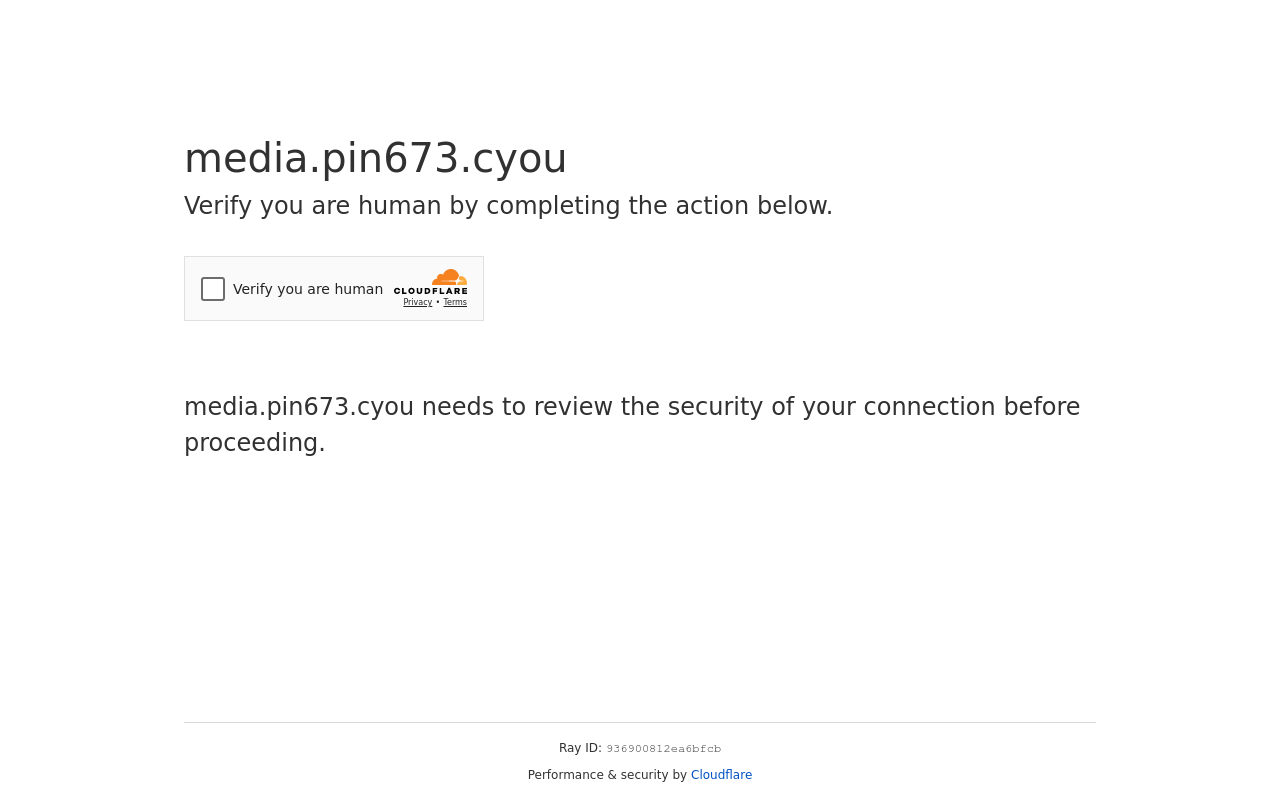This screenshot has width=1280, height=800.
Task: Follow the blue Cloudflare footer link
Action: (721, 775)
